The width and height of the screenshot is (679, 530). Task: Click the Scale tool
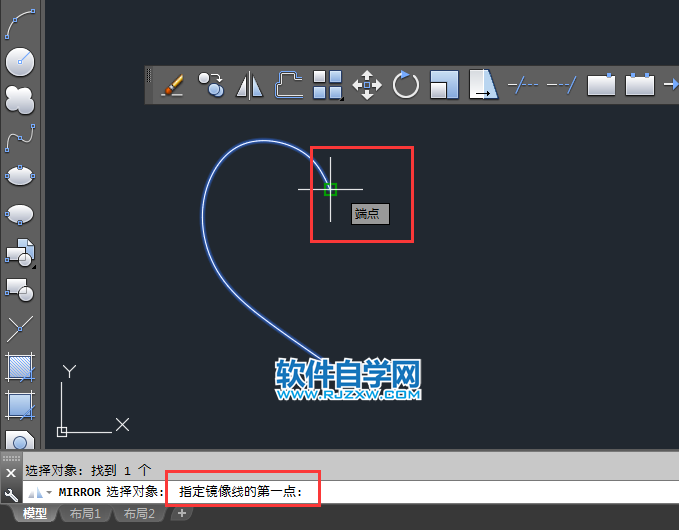[444, 85]
